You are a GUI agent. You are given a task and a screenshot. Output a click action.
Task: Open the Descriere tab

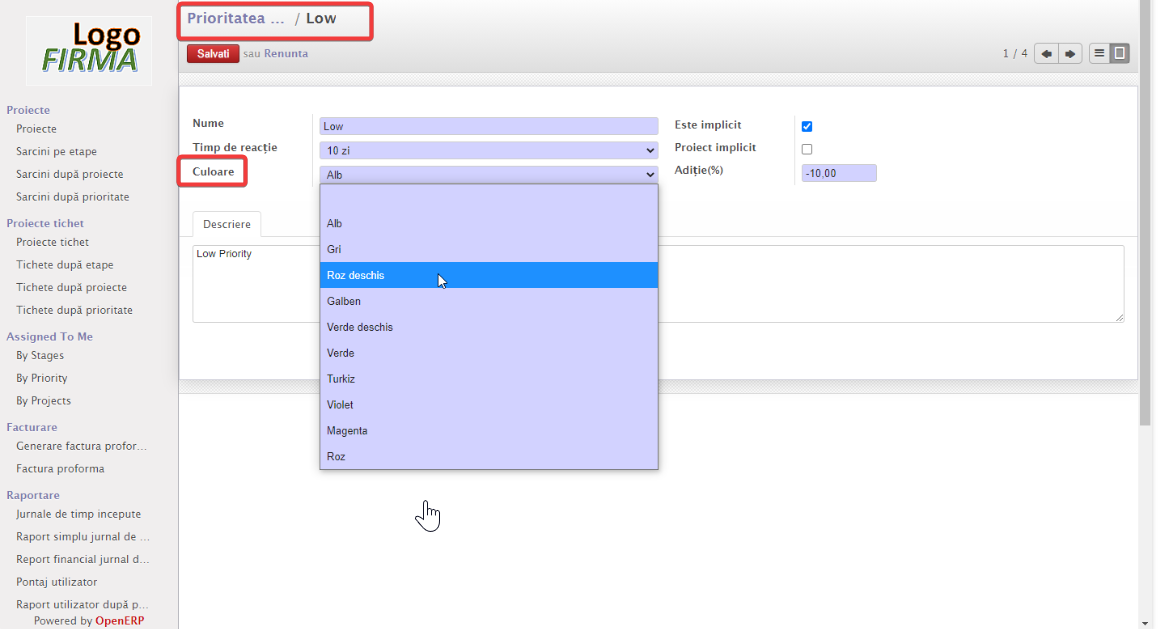pyautogui.click(x=227, y=224)
